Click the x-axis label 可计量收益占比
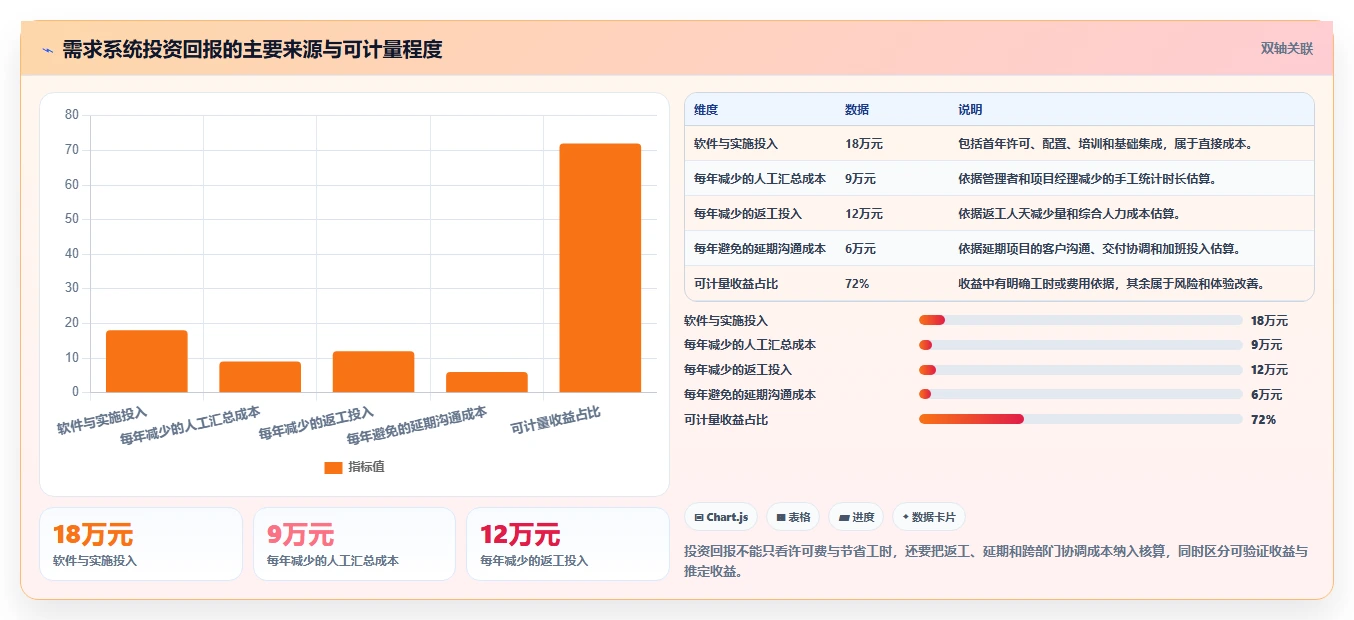Viewport: 1354px width, 620px height. 556,420
